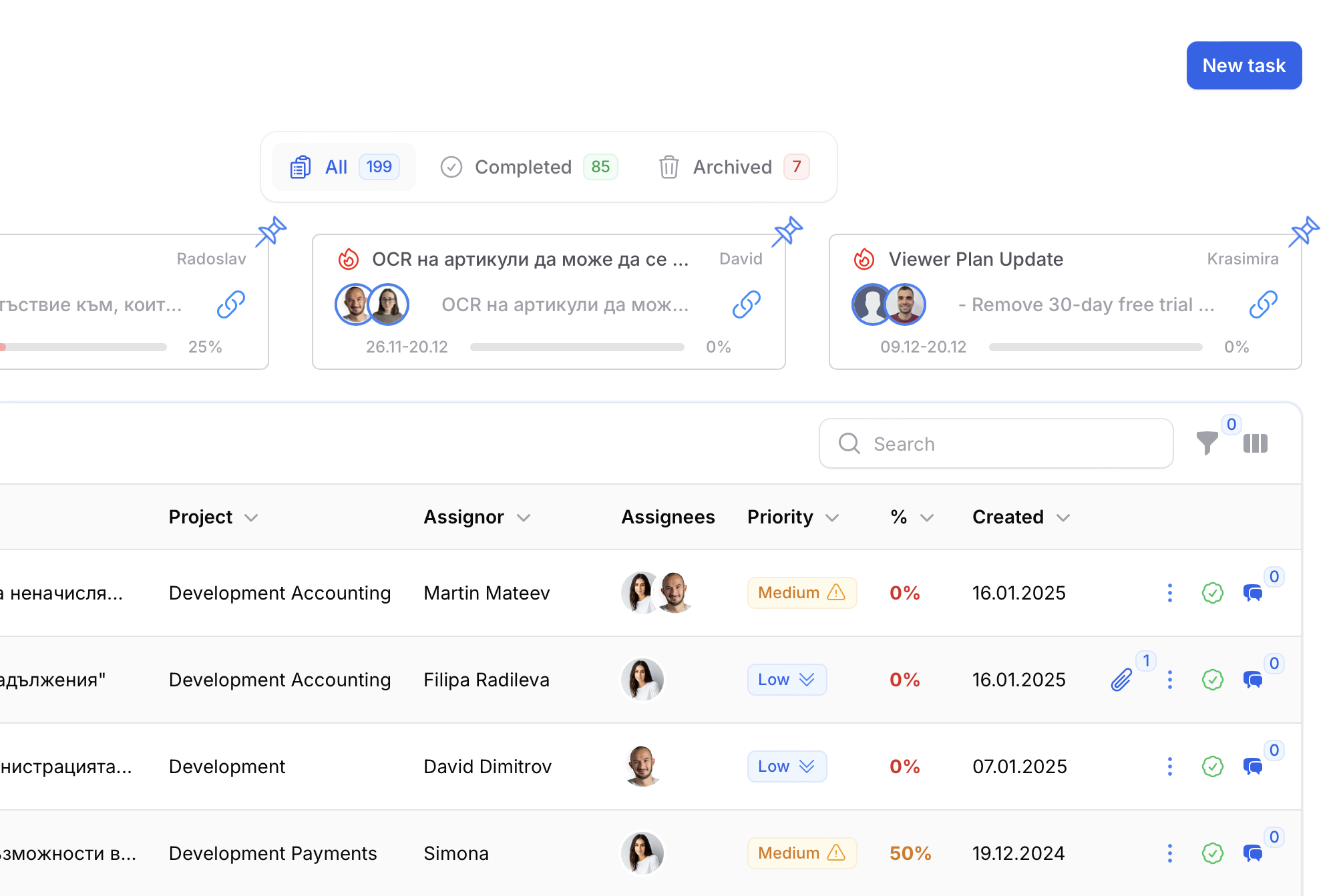Click Development Payments project cell
This screenshot has width=1337, height=896.
272,853
